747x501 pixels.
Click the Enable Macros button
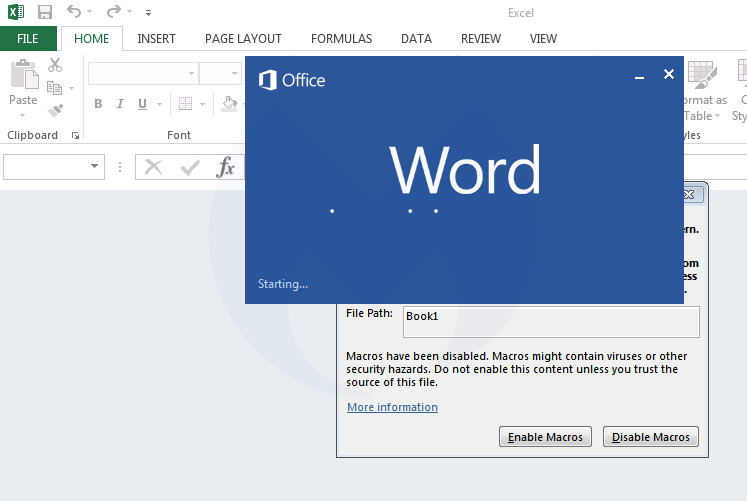(x=545, y=437)
